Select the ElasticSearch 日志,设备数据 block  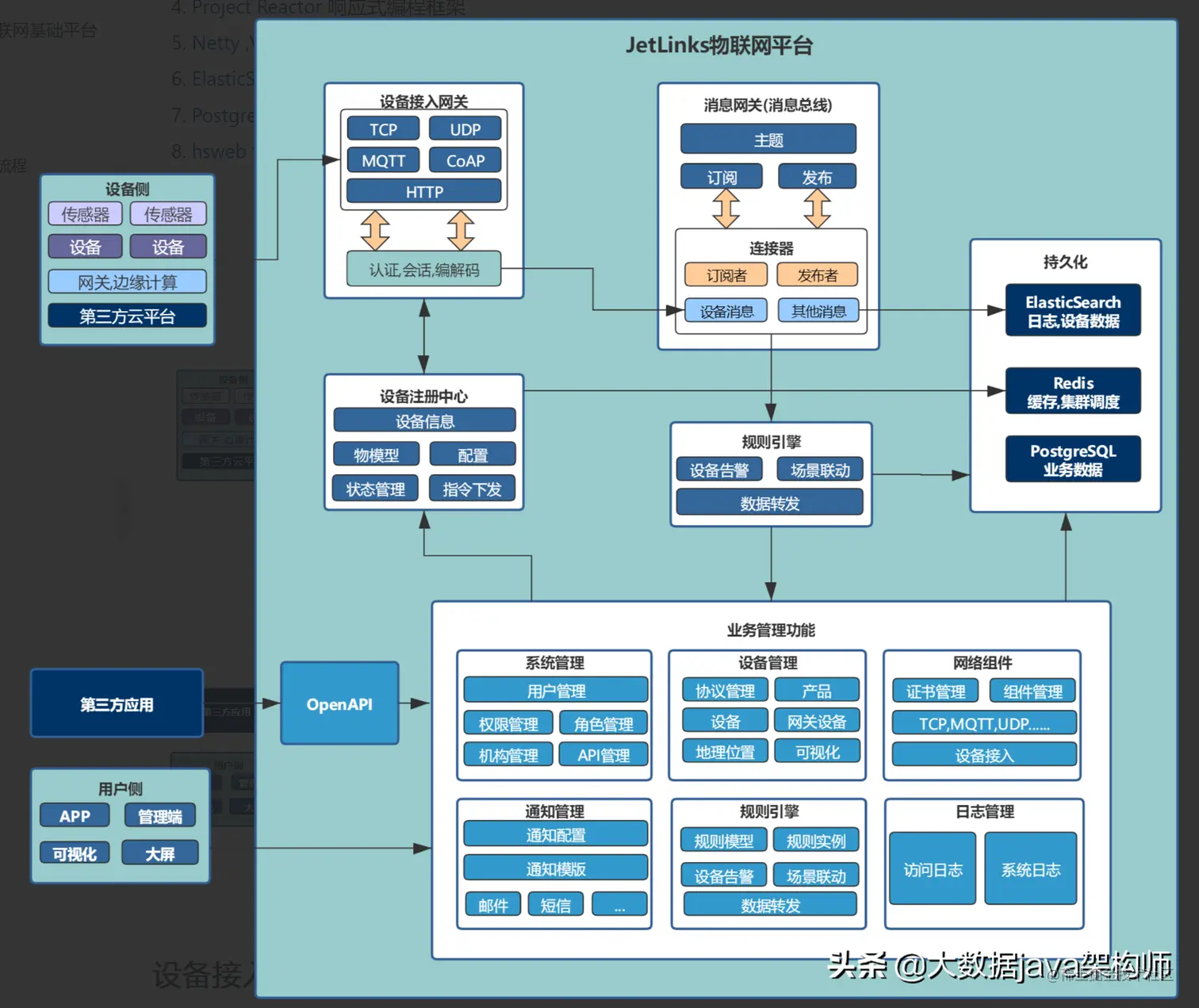1073,311
